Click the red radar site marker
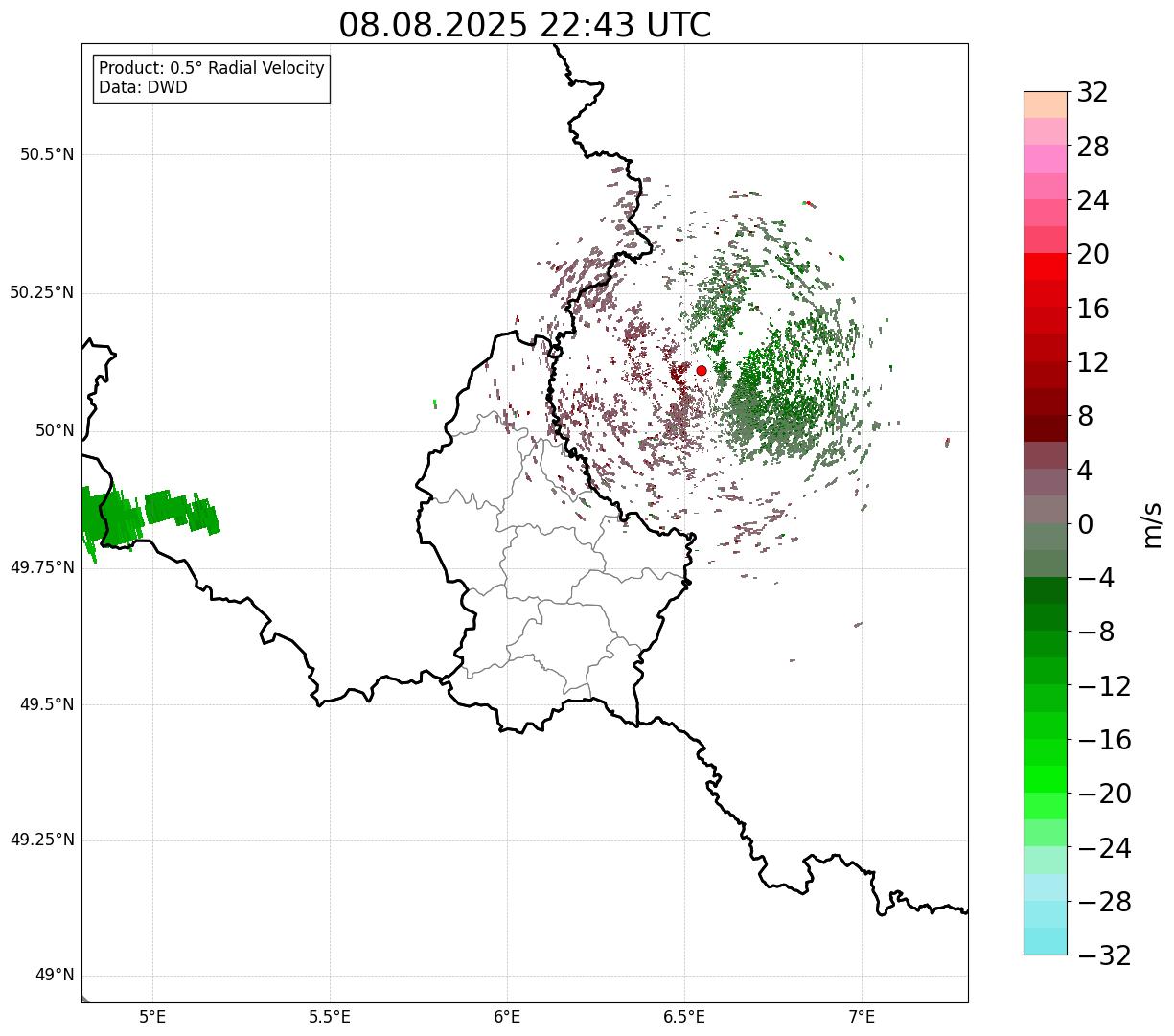 (702, 370)
